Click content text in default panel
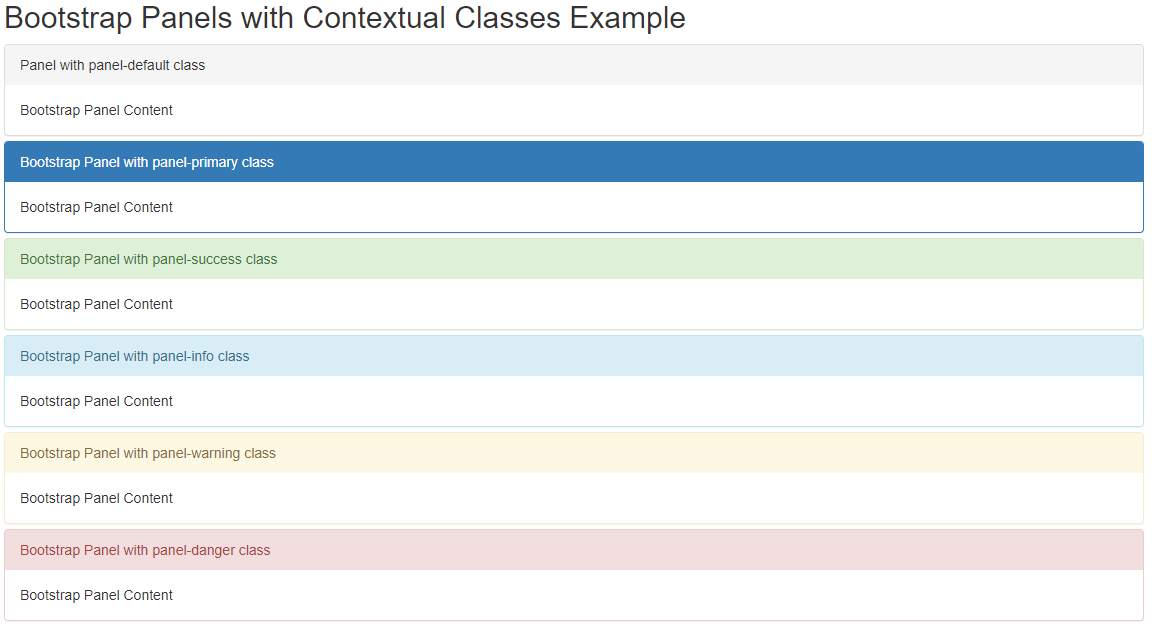The width and height of the screenshot is (1152, 633). (96, 110)
